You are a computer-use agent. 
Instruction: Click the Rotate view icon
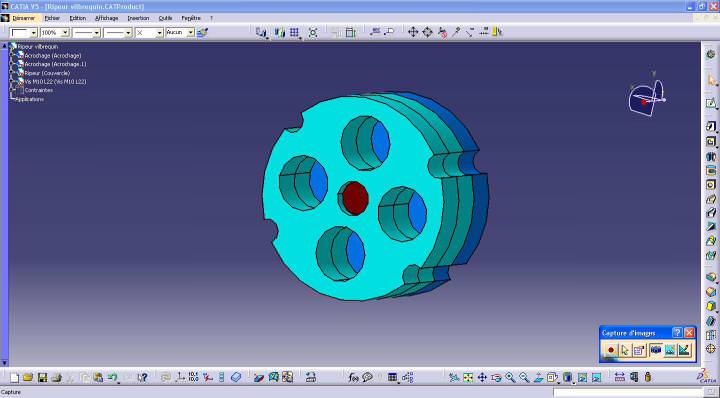point(496,377)
